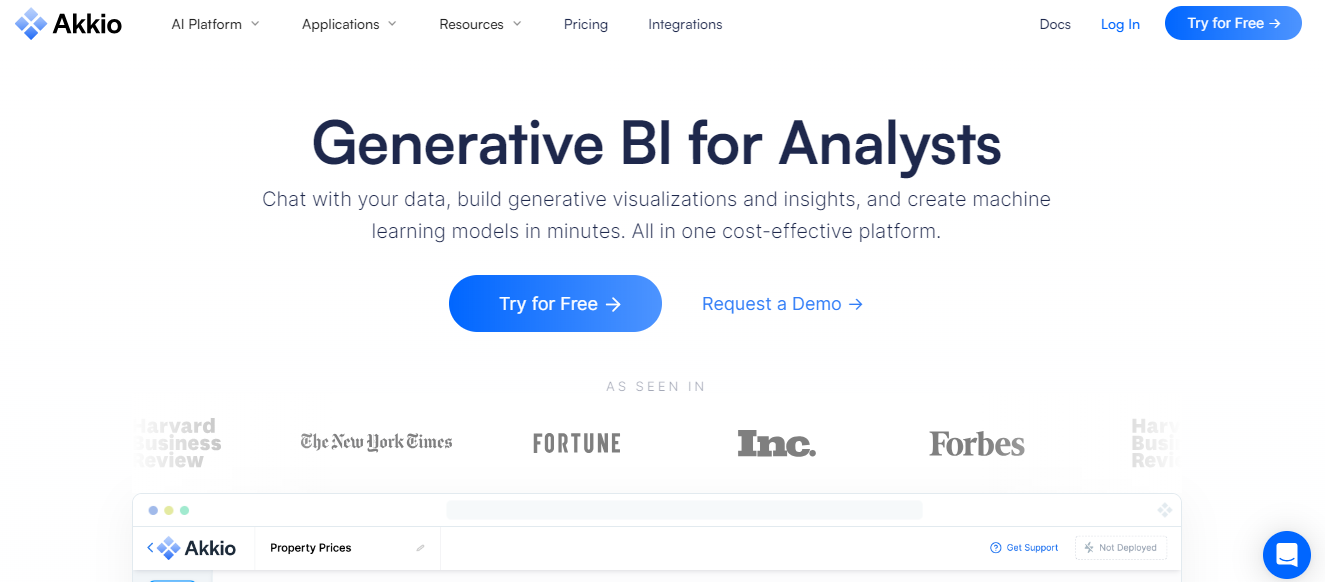
Task: Open the Applications dropdown menu
Action: [x=349, y=23]
